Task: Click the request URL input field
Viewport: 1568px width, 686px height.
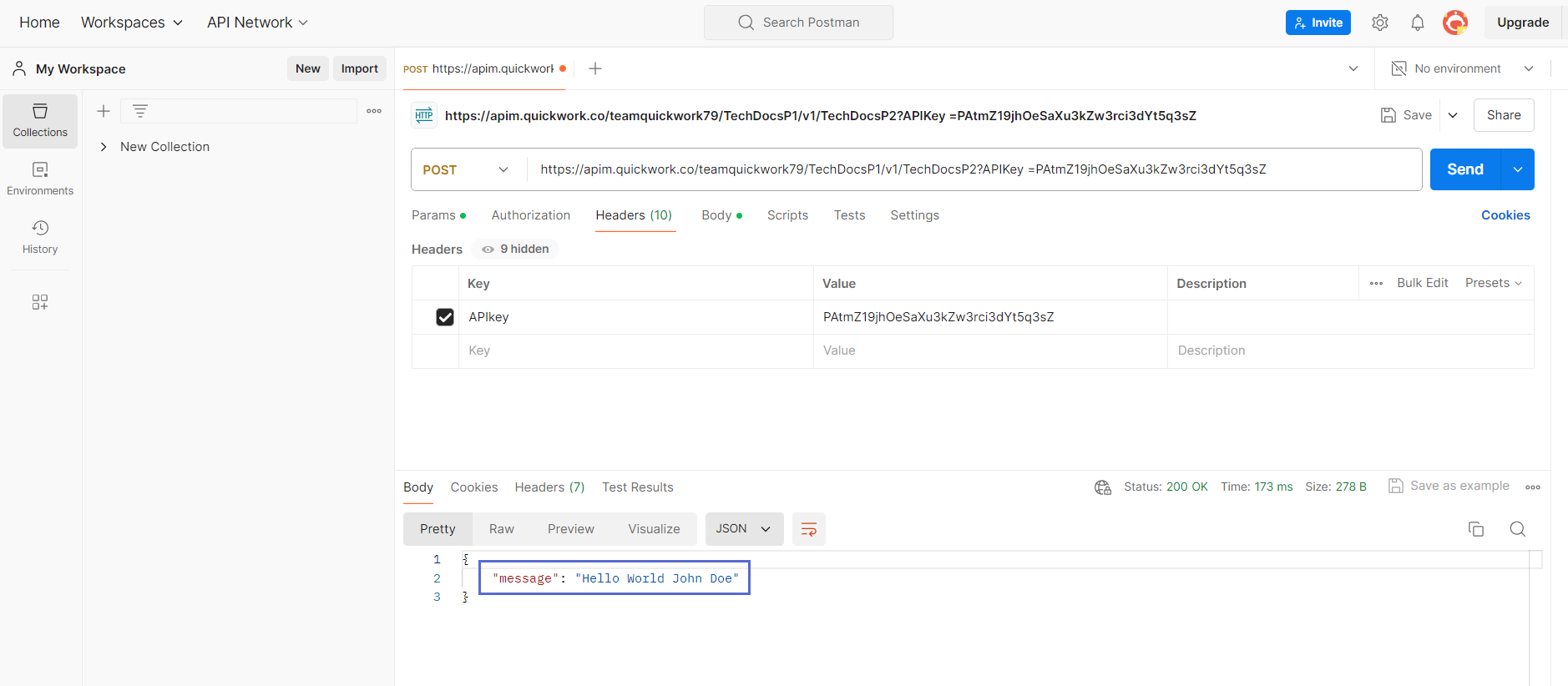Action: pyautogui.click(x=974, y=169)
